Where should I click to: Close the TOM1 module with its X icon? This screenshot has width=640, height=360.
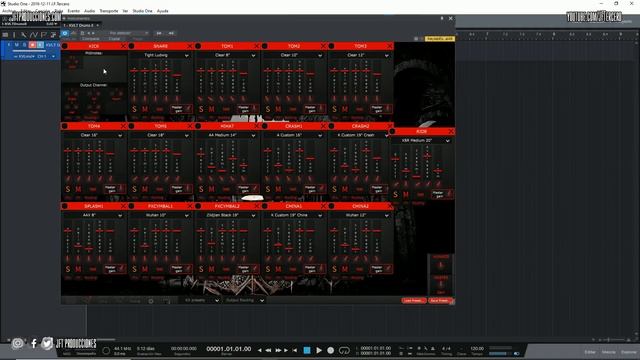click(x=257, y=46)
